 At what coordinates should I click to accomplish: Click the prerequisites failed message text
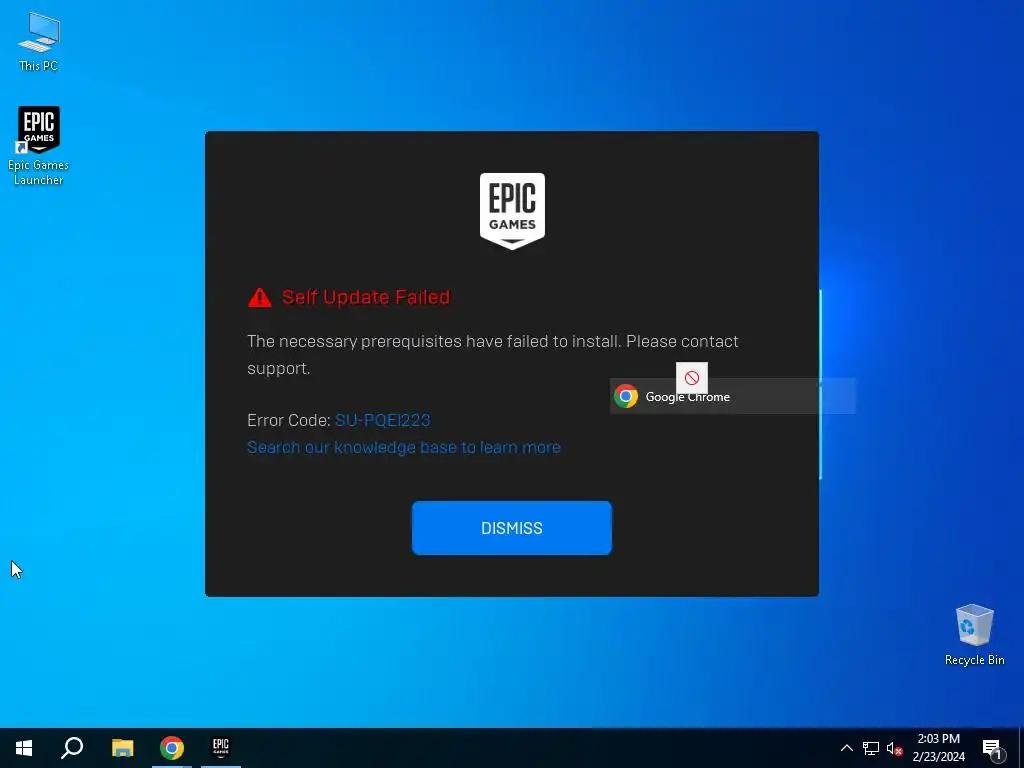[x=492, y=355]
